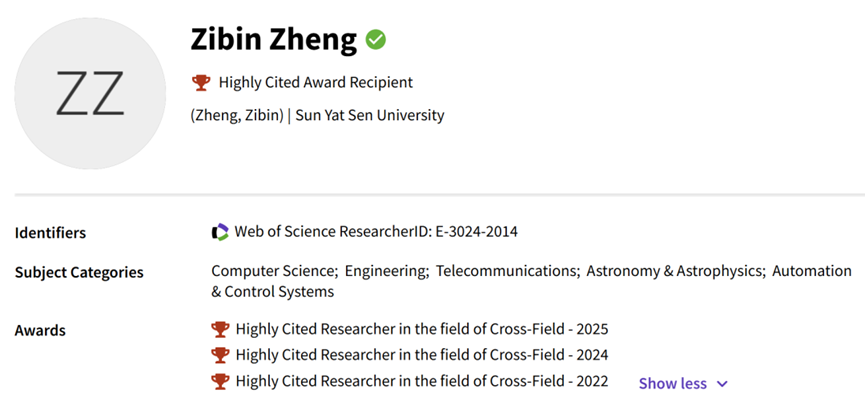Click the green verified checkmark badge

coord(376,40)
